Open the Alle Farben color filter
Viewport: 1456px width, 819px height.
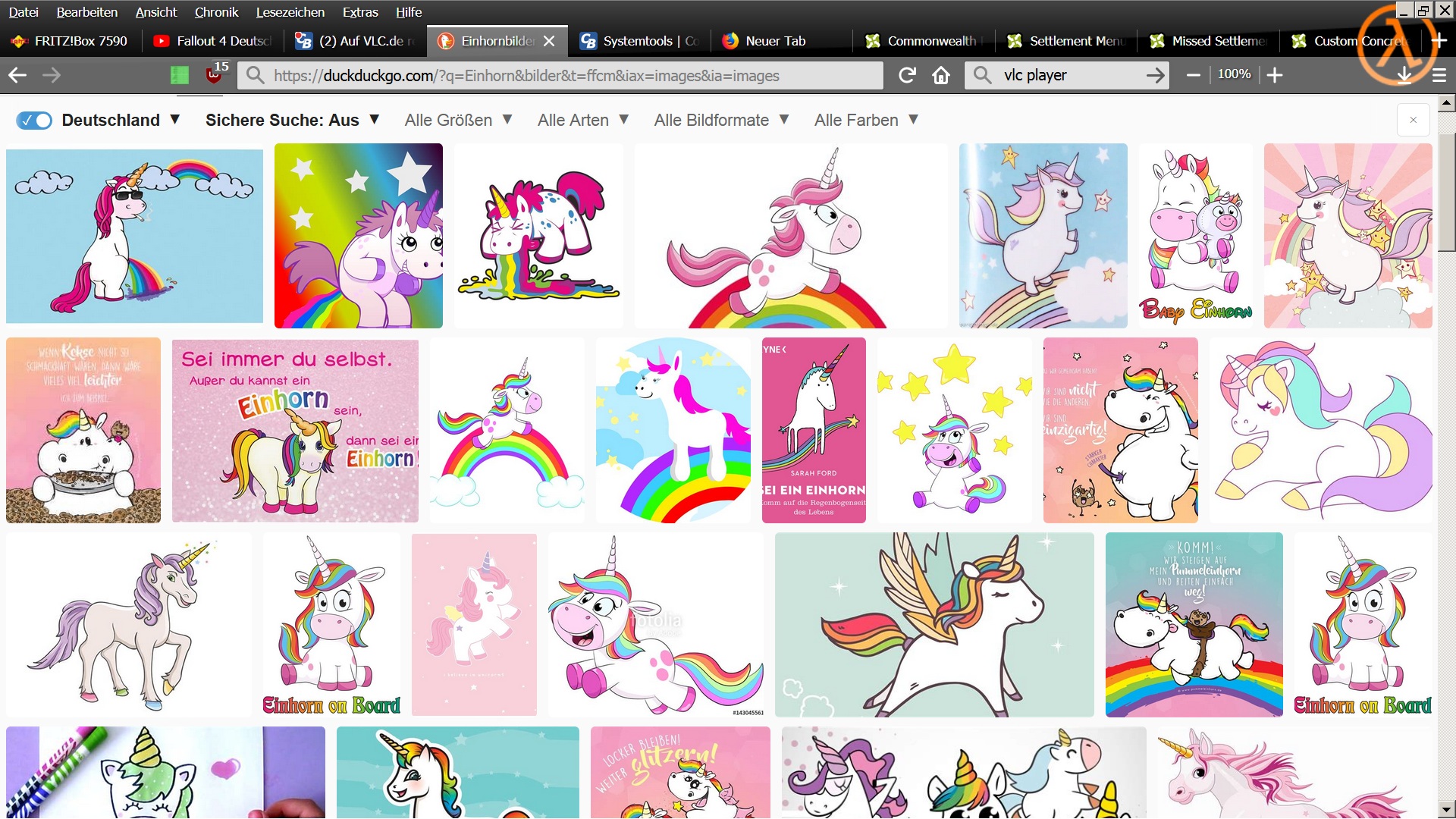(x=866, y=121)
